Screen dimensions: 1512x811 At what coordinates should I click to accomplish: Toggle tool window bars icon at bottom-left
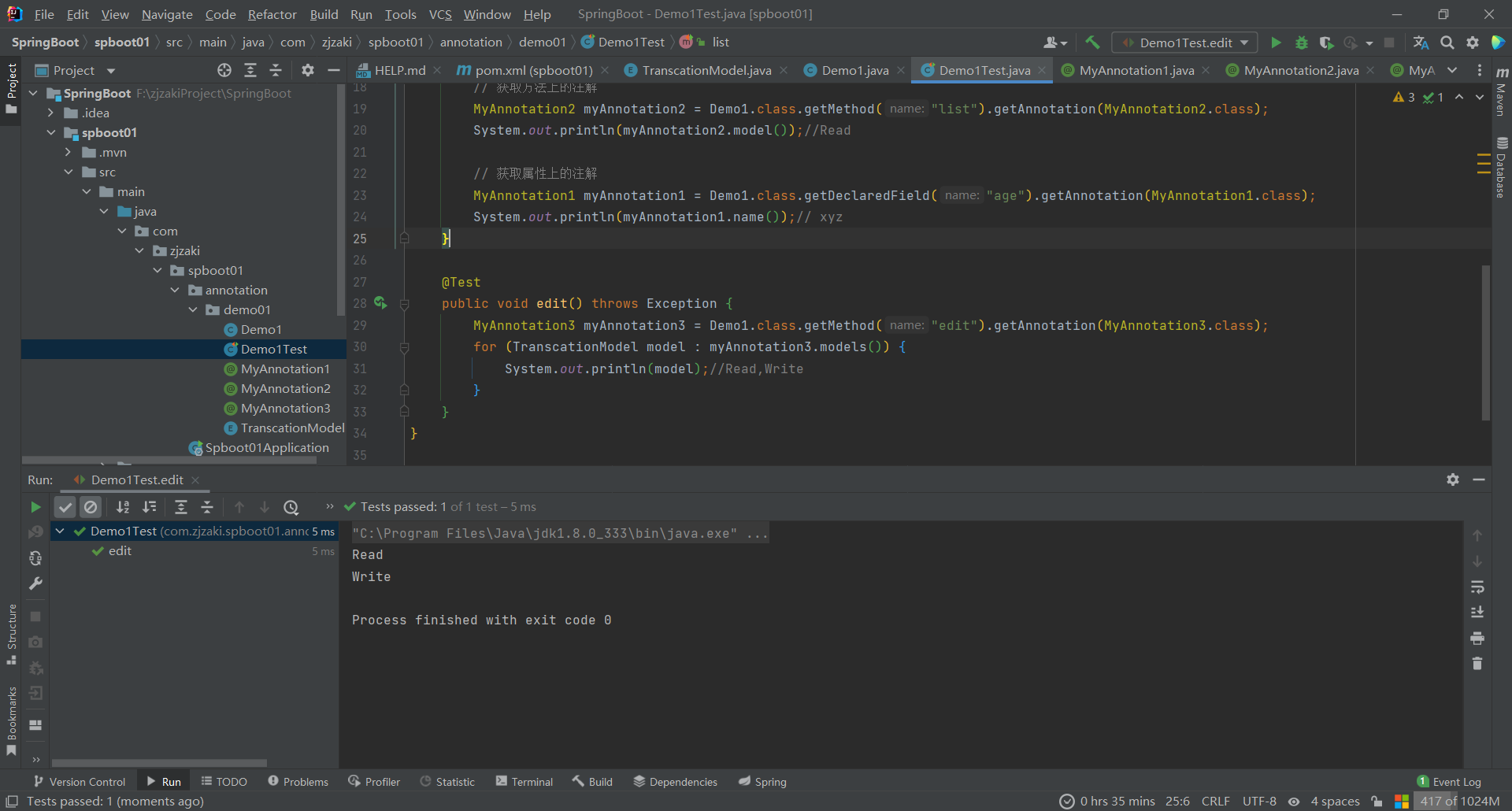(12, 802)
